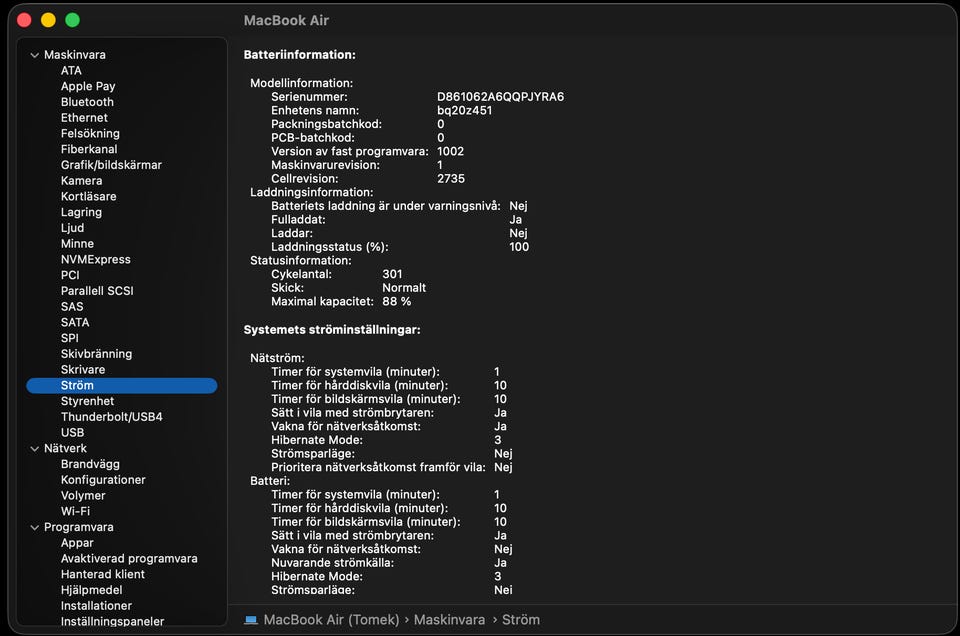Click the window title MacBook Air

(286, 21)
